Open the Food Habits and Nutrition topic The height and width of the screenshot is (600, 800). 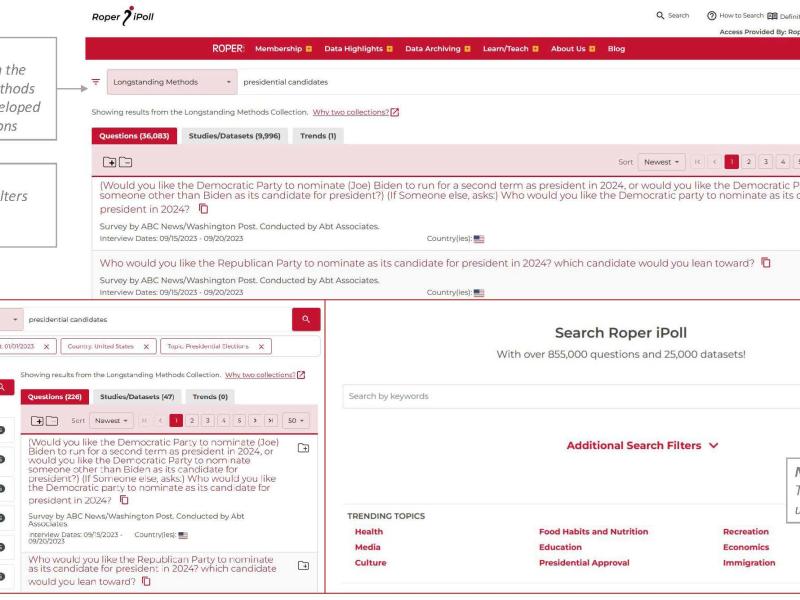point(593,532)
